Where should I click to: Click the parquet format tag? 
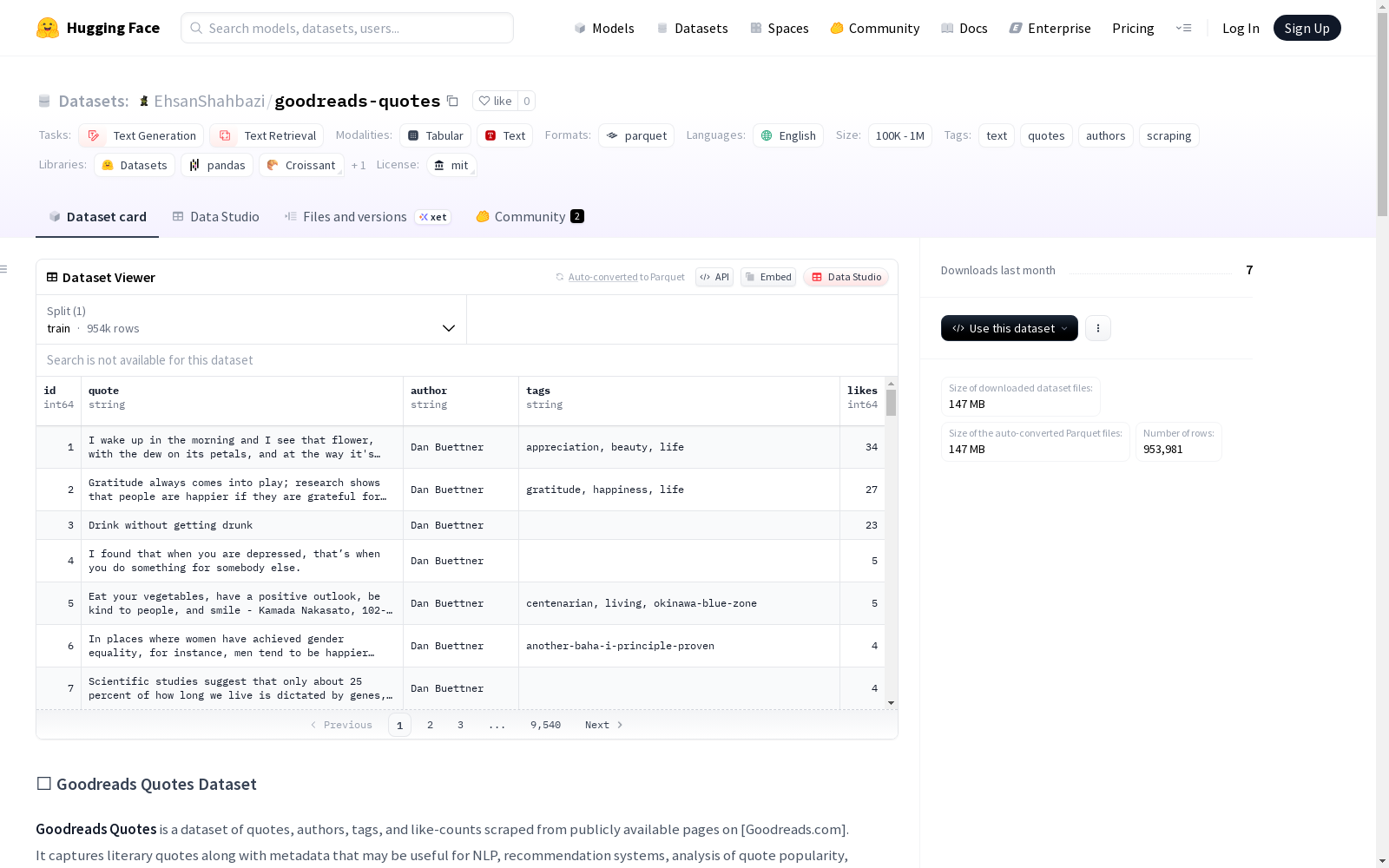[636, 135]
